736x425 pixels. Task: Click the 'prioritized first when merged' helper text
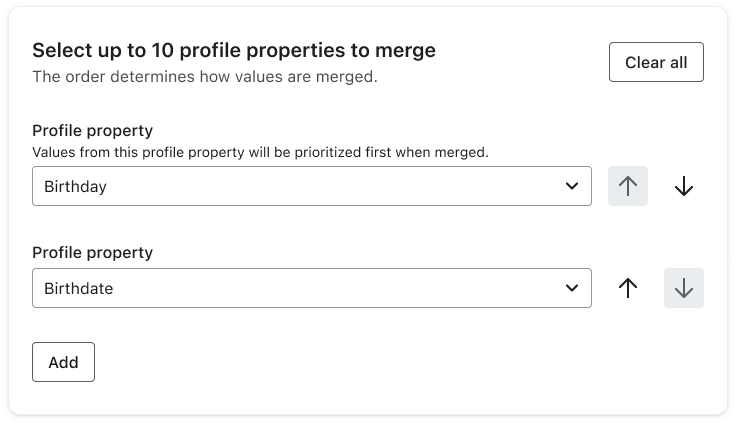260,152
